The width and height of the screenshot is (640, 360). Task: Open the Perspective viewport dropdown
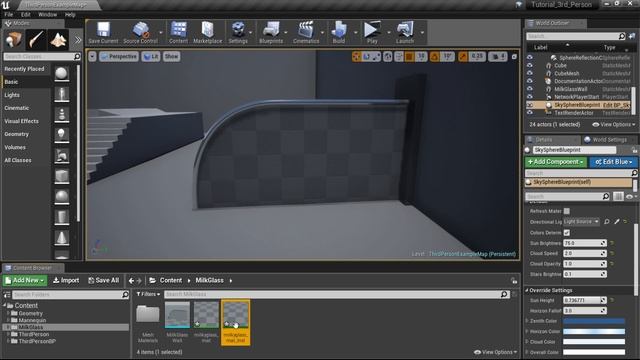[x=119, y=56]
